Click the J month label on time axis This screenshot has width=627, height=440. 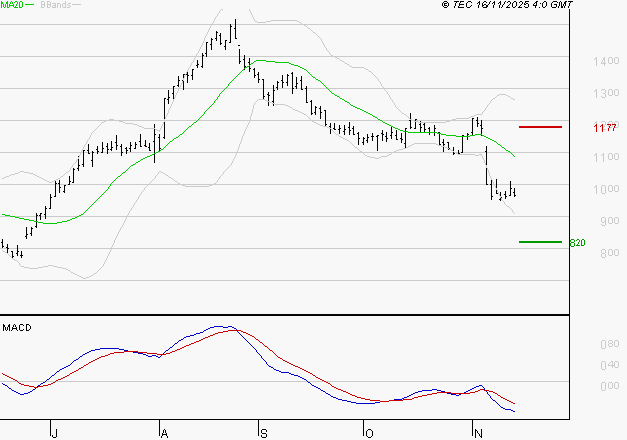pyautogui.click(x=54, y=433)
